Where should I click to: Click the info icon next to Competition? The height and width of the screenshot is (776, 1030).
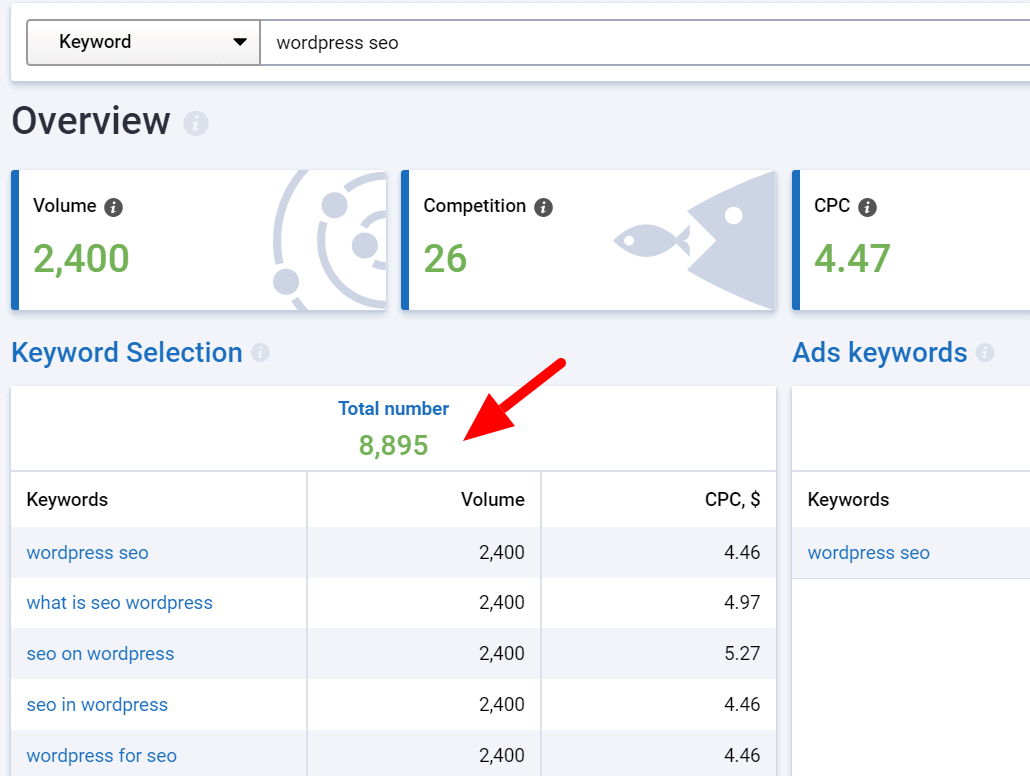click(543, 208)
